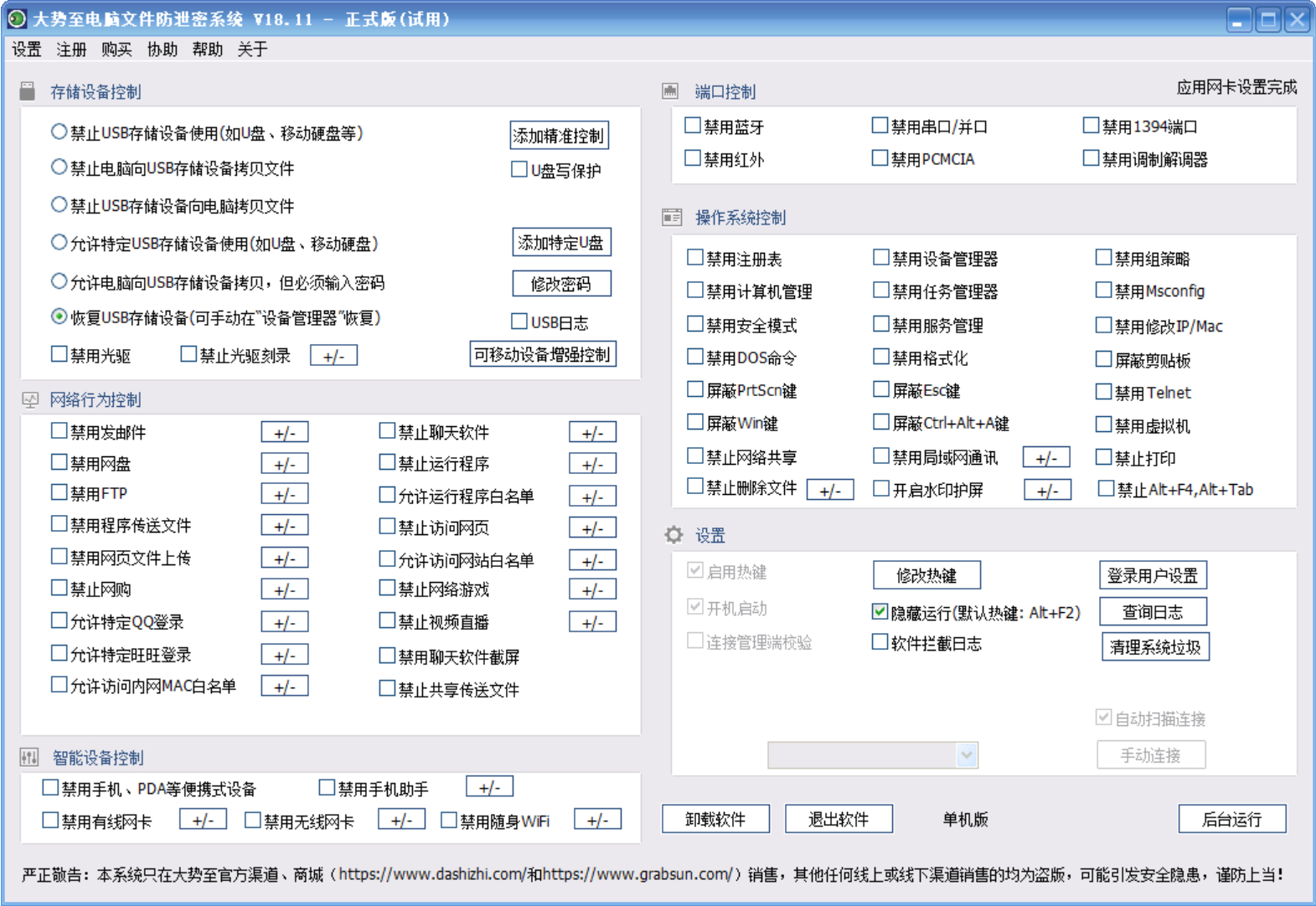Click the port control section icon

coord(670,91)
